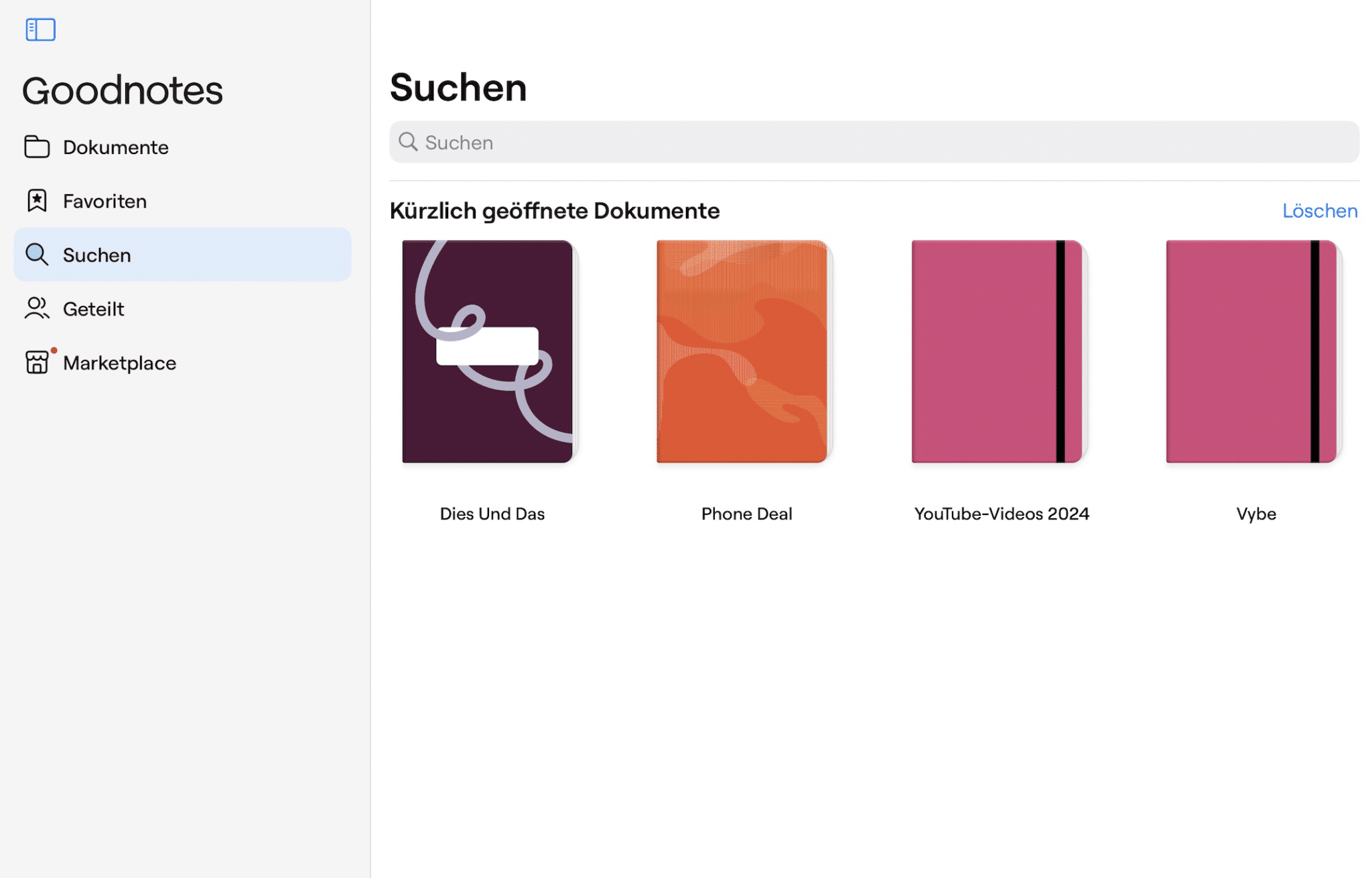Click the Geteilt people icon
The width and height of the screenshot is (1372, 878).
pos(37,308)
